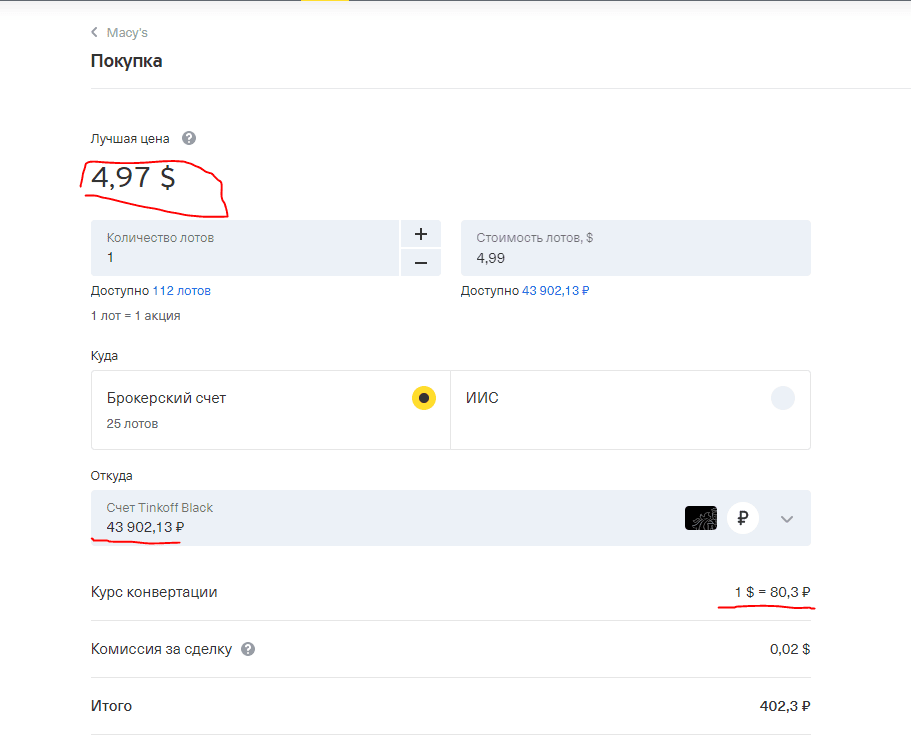Open help icon next to Лучшая цена
The height and width of the screenshot is (747, 911).
pos(189,139)
